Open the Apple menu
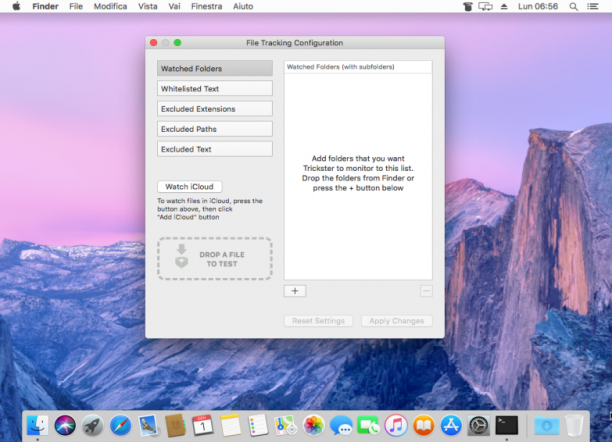612x442 pixels. (x=16, y=6)
